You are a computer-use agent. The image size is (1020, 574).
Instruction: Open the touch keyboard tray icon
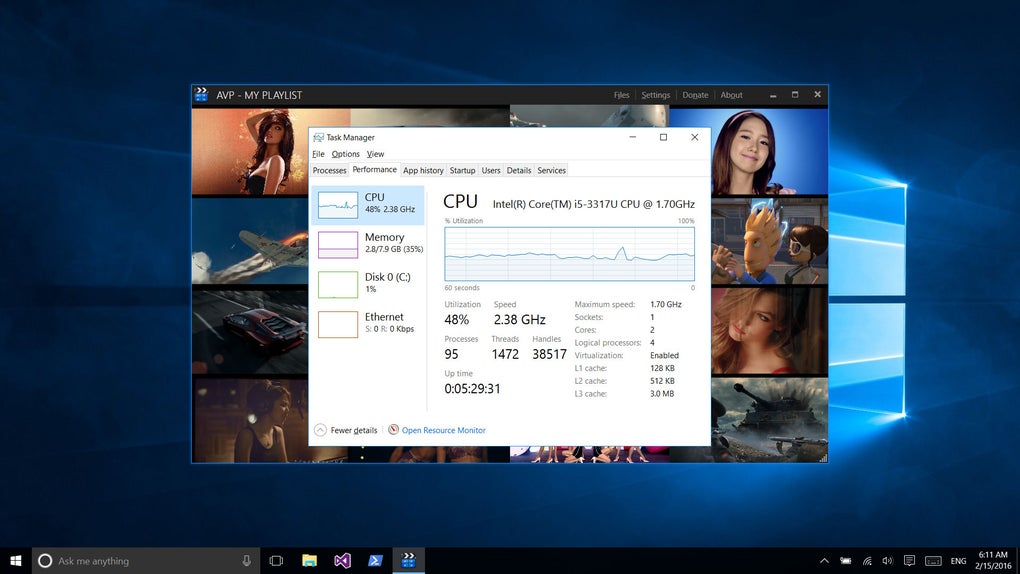tap(933, 560)
